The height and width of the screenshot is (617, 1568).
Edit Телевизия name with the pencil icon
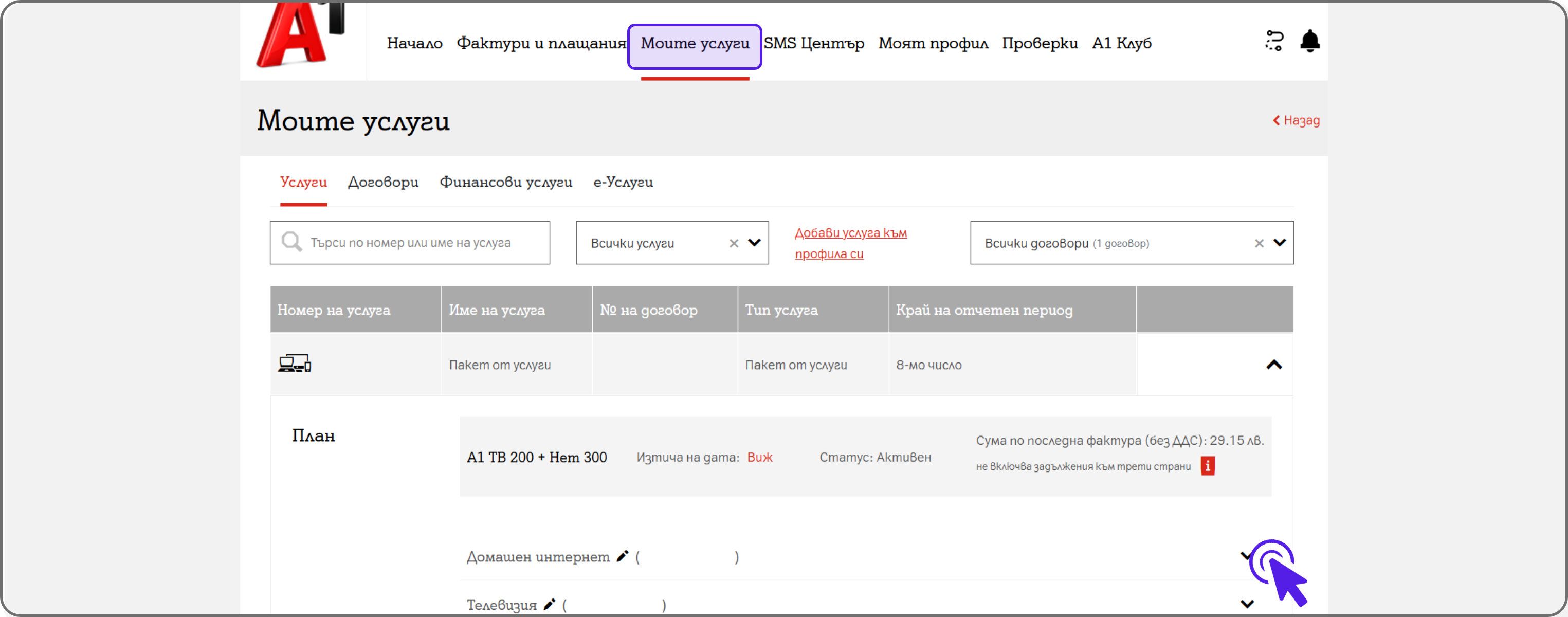(549, 604)
